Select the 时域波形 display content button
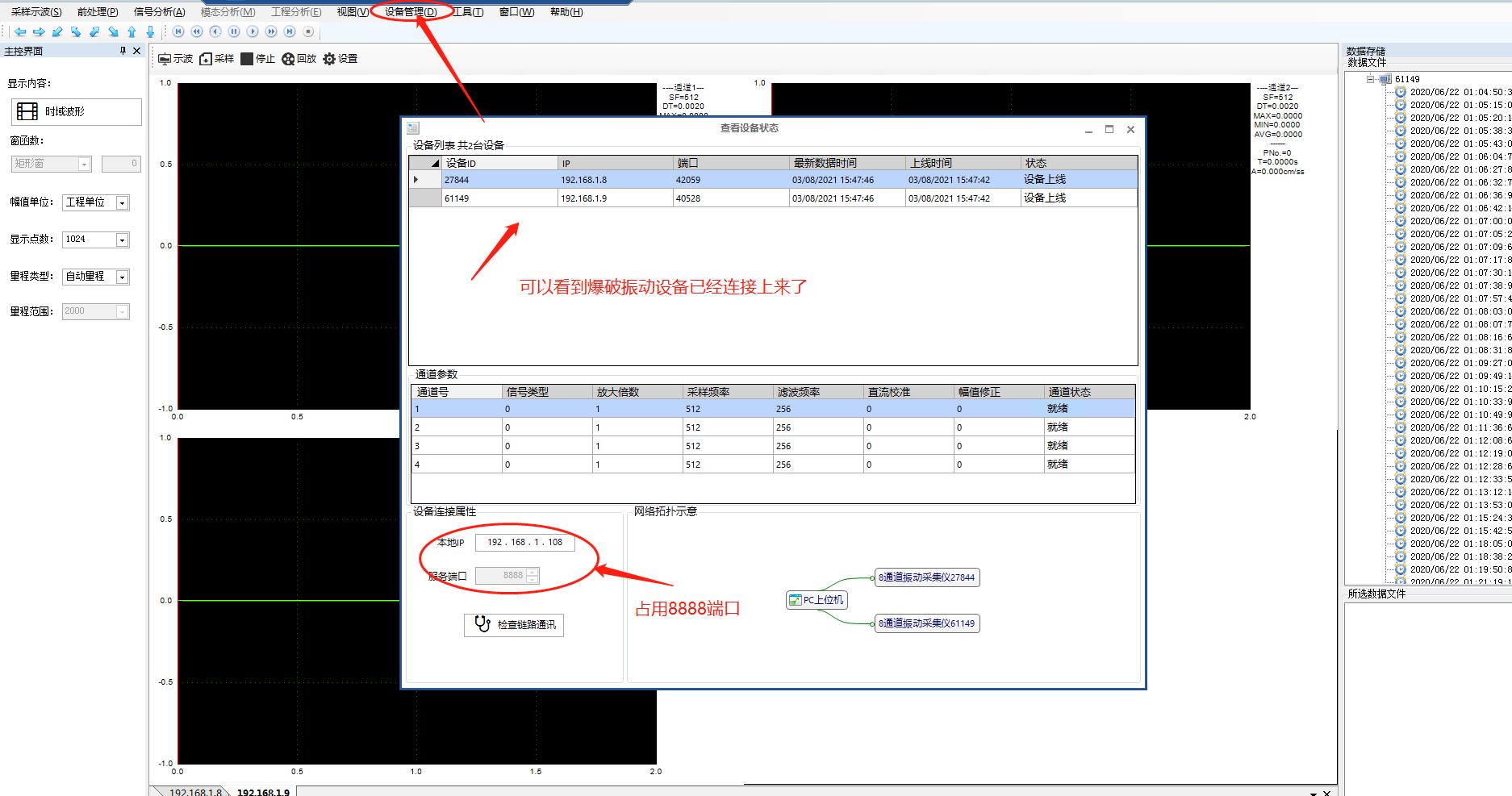This screenshot has height=796, width=1512. coord(77,111)
